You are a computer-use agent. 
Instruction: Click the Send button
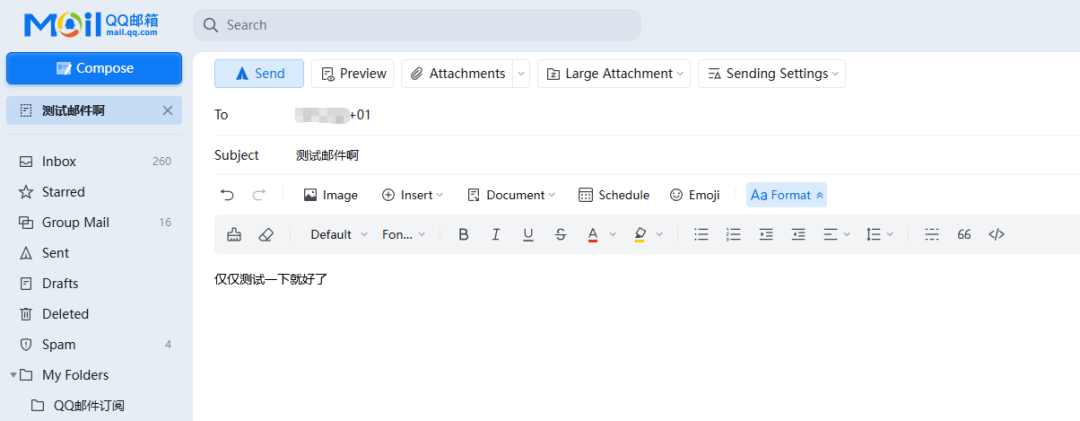pos(259,73)
